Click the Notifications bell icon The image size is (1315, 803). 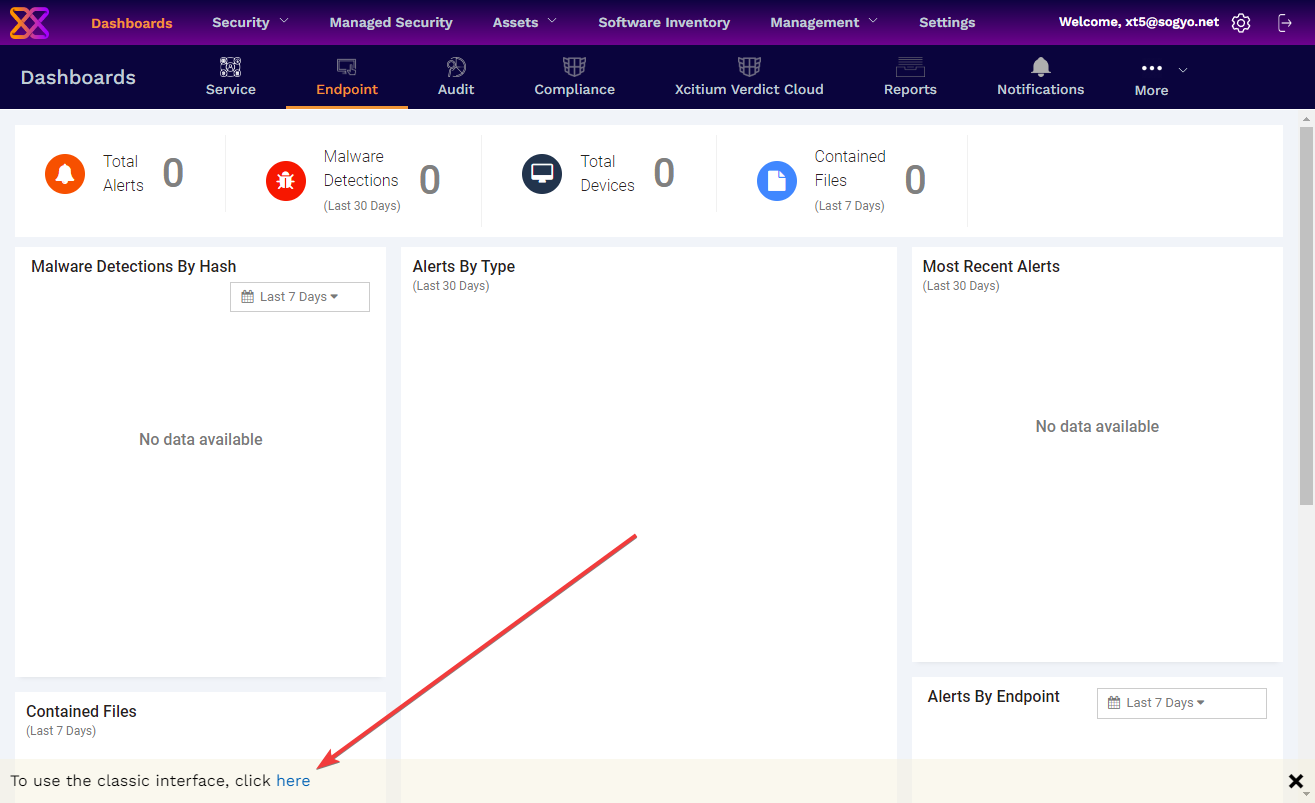1041,67
